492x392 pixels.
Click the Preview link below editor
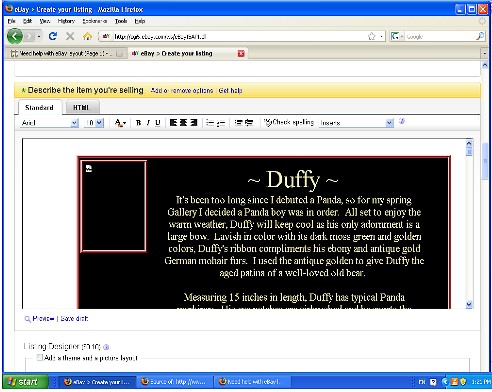pos(43,319)
